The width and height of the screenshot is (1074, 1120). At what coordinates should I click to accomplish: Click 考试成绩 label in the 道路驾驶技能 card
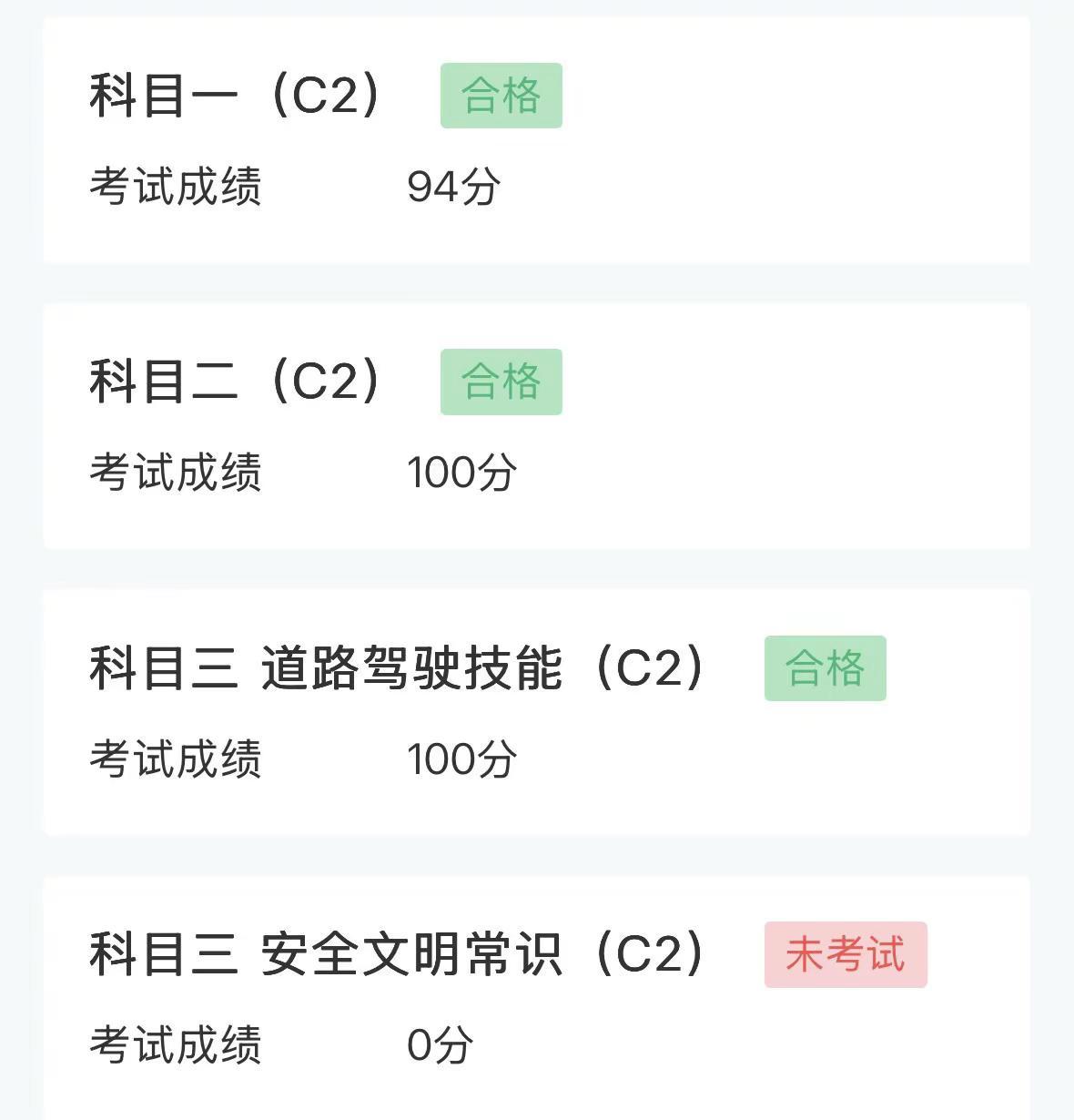176,759
